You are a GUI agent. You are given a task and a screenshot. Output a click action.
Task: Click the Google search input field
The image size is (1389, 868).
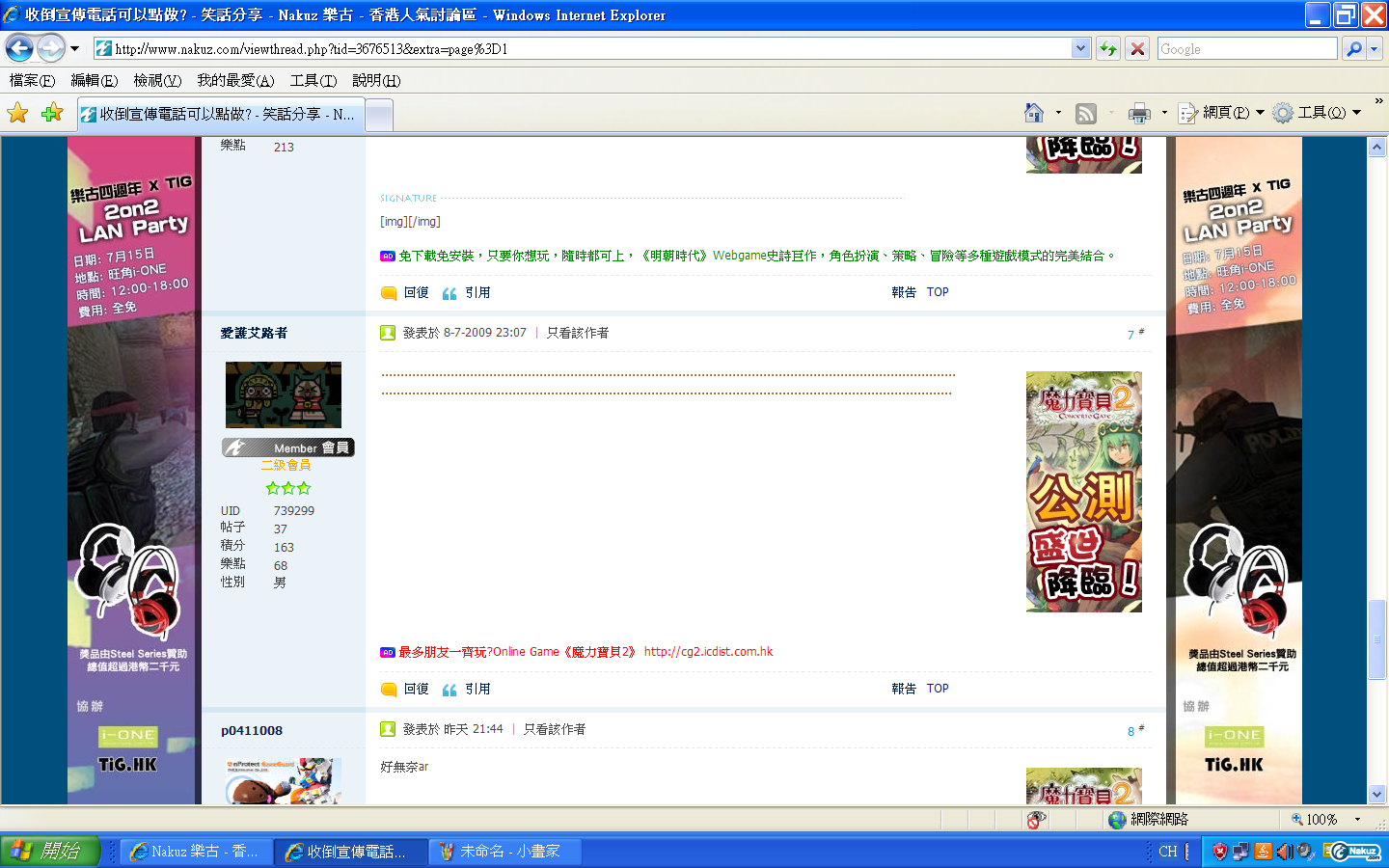(x=1246, y=48)
